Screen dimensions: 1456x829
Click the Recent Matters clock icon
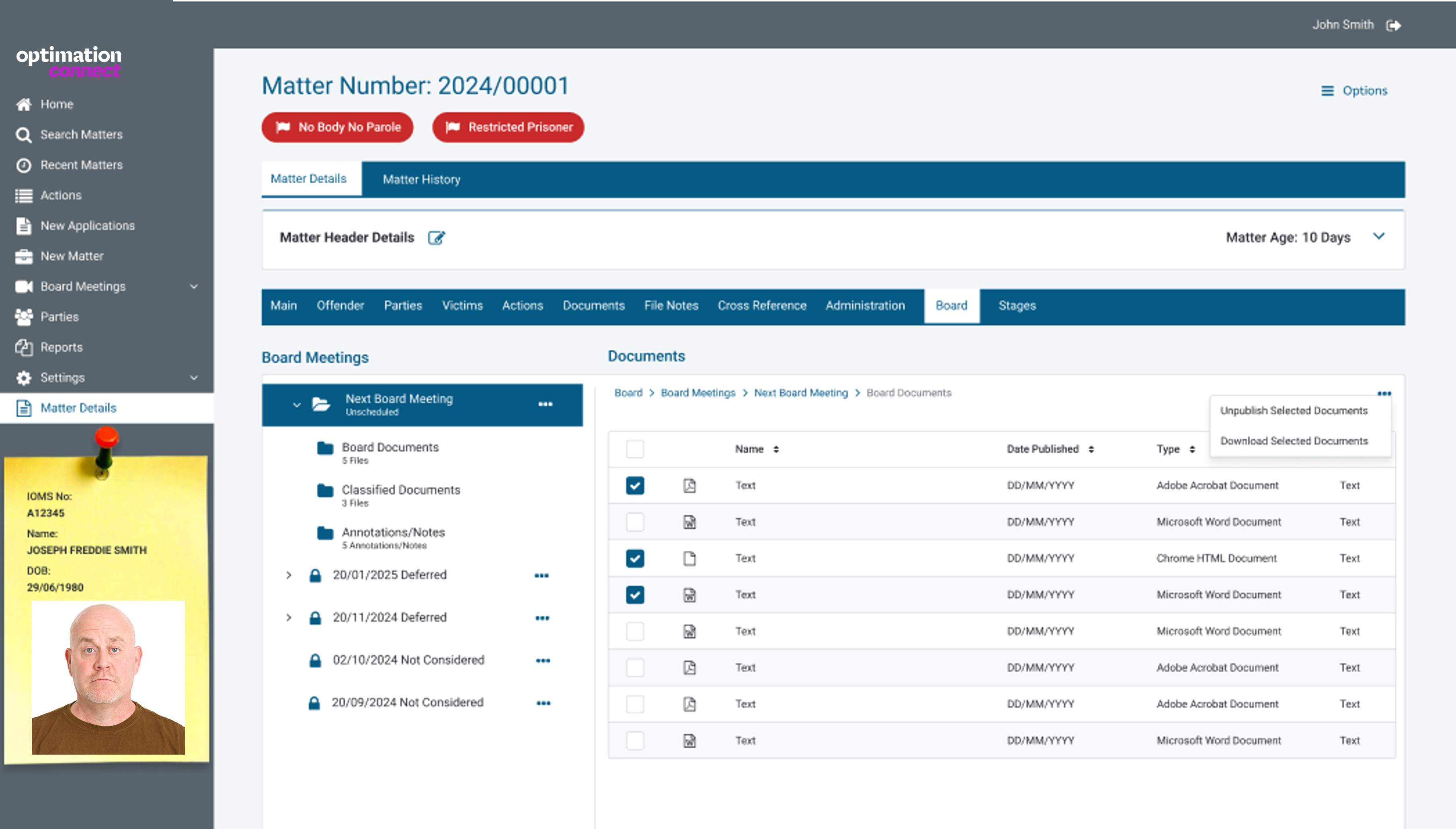(x=23, y=165)
